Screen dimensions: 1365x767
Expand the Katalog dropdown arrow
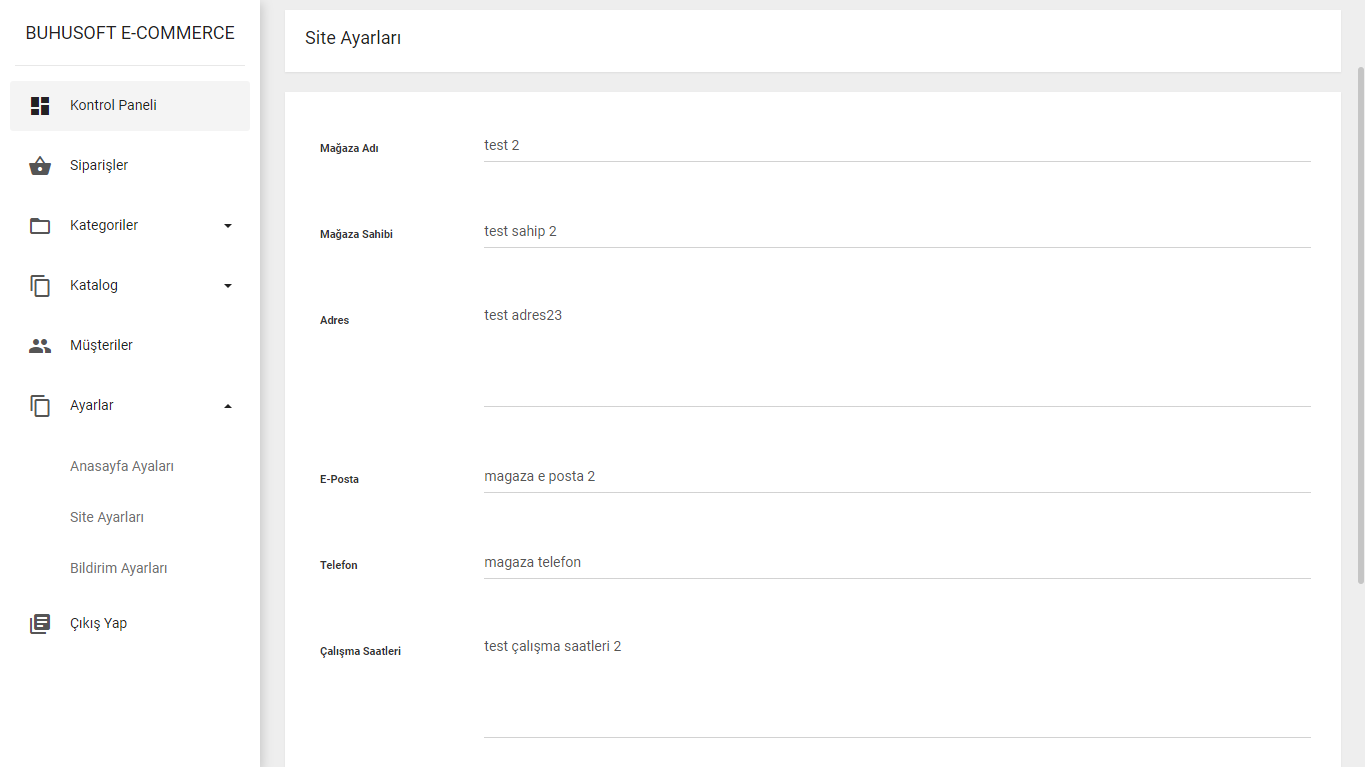[x=228, y=286]
